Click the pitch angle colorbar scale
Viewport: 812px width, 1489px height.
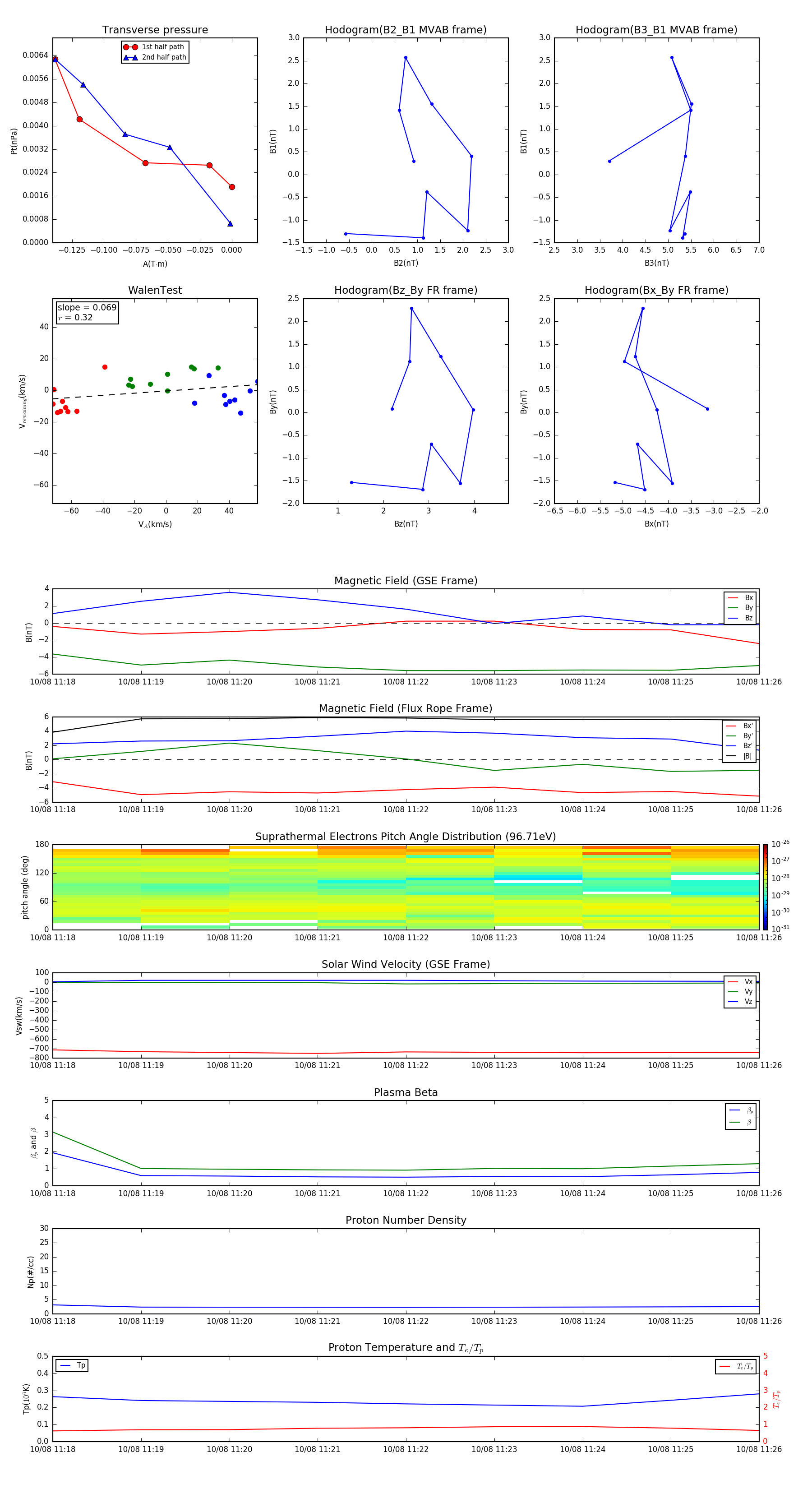coord(765,887)
